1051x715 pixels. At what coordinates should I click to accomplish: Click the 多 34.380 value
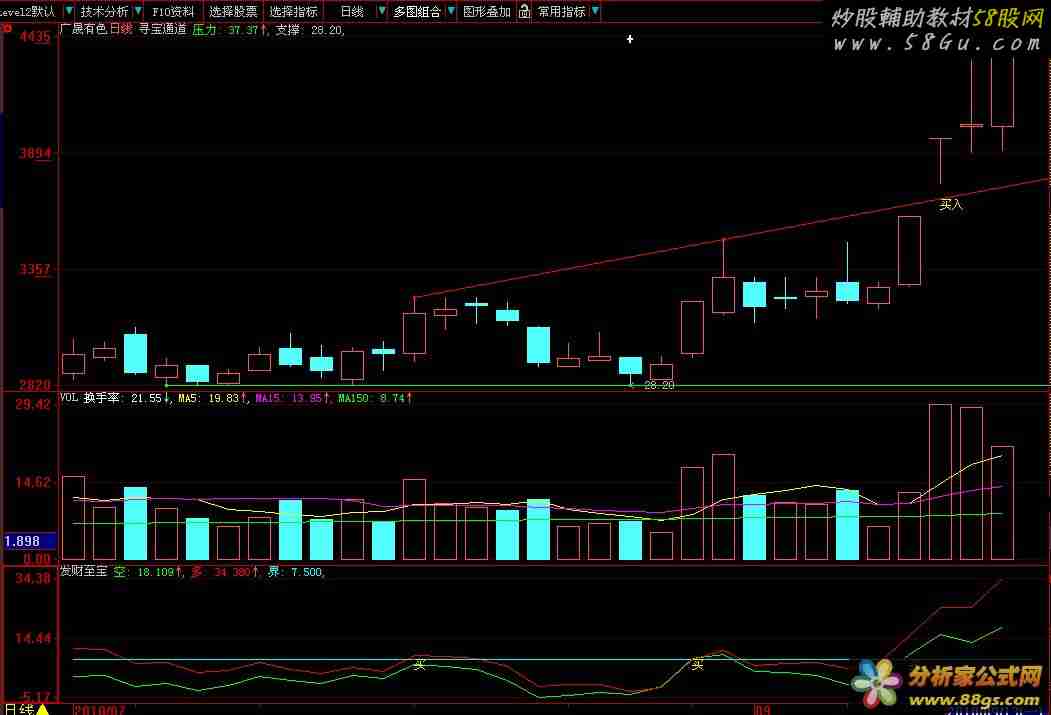225,572
